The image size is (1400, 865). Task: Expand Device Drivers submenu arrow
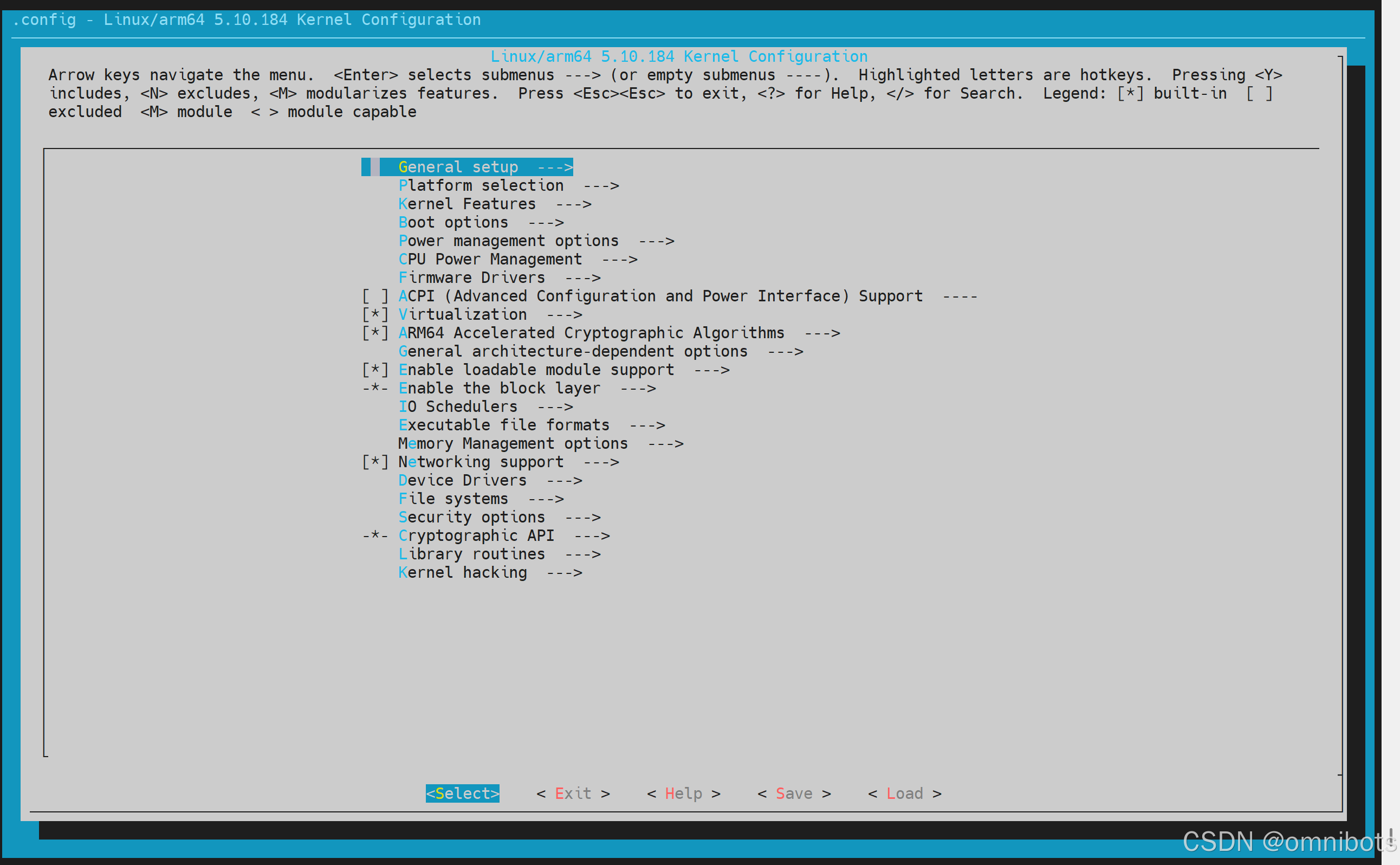(x=564, y=481)
